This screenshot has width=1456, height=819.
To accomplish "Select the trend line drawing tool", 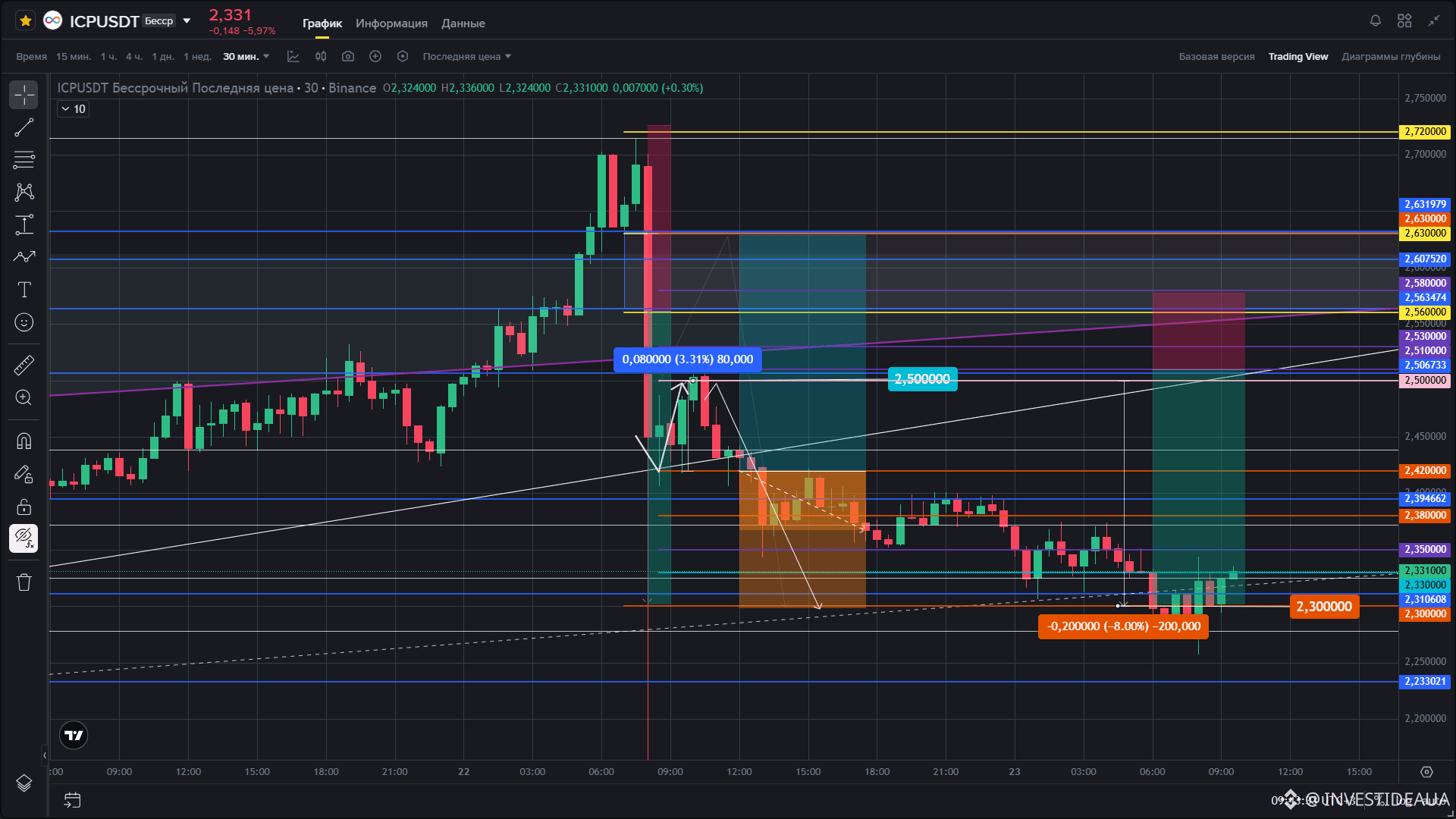I will pos(24,127).
